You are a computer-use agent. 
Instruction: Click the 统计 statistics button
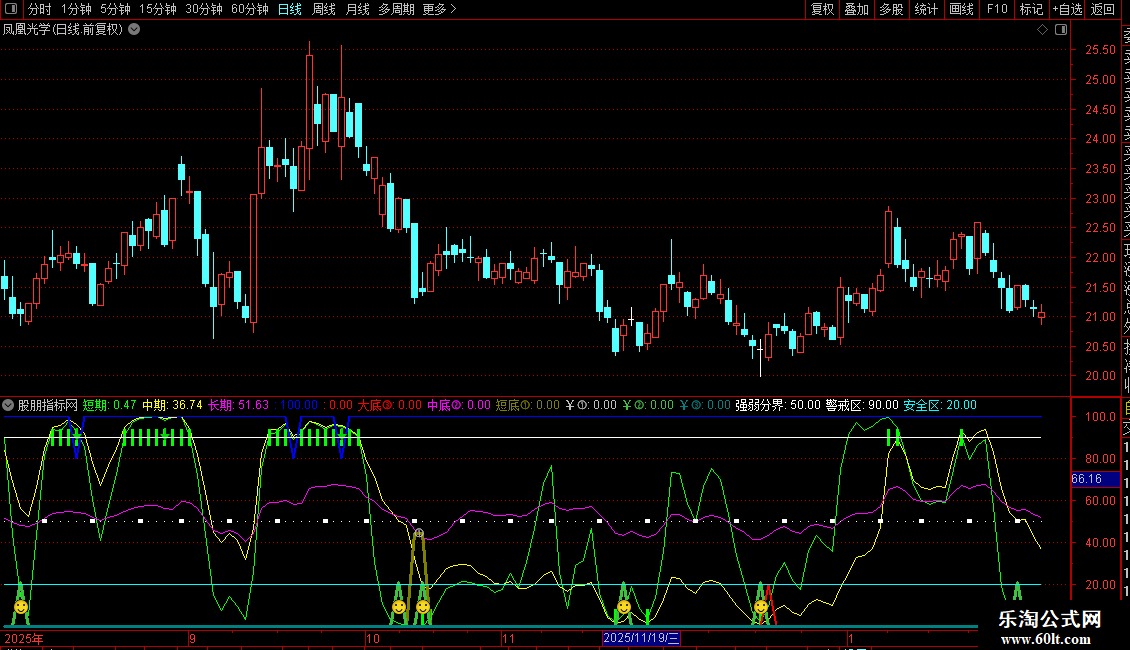point(926,10)
